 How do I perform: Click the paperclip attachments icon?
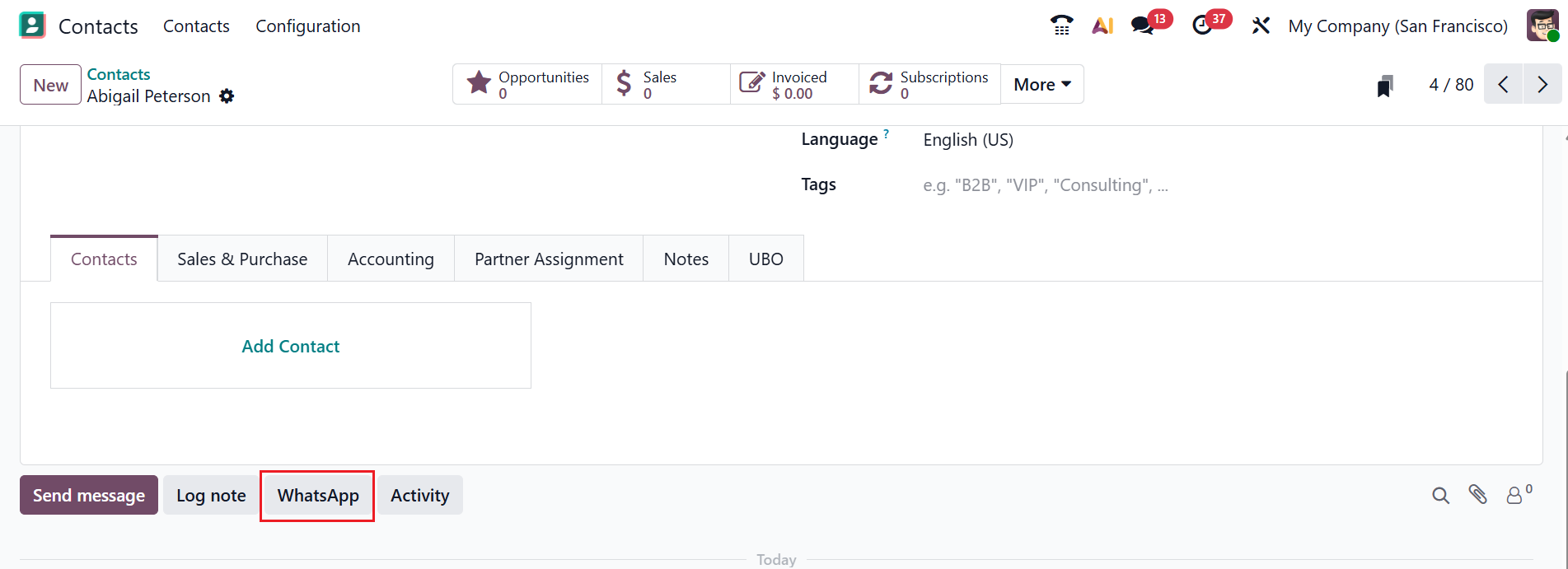click(1477, 495)
